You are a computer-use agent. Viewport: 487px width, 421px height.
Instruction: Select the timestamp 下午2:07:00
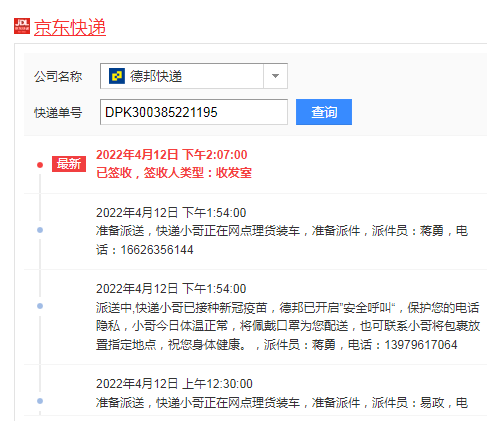[215, 155]
